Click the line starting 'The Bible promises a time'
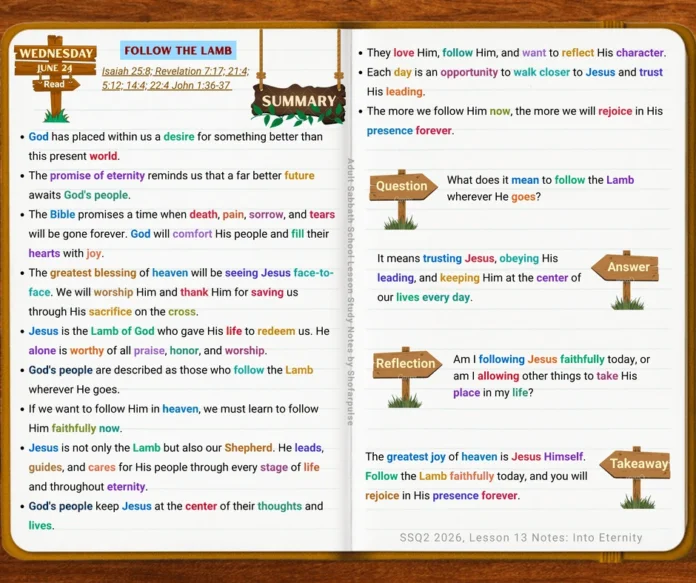The height and width of the screenshot is (583, 696). click(182, 214)
